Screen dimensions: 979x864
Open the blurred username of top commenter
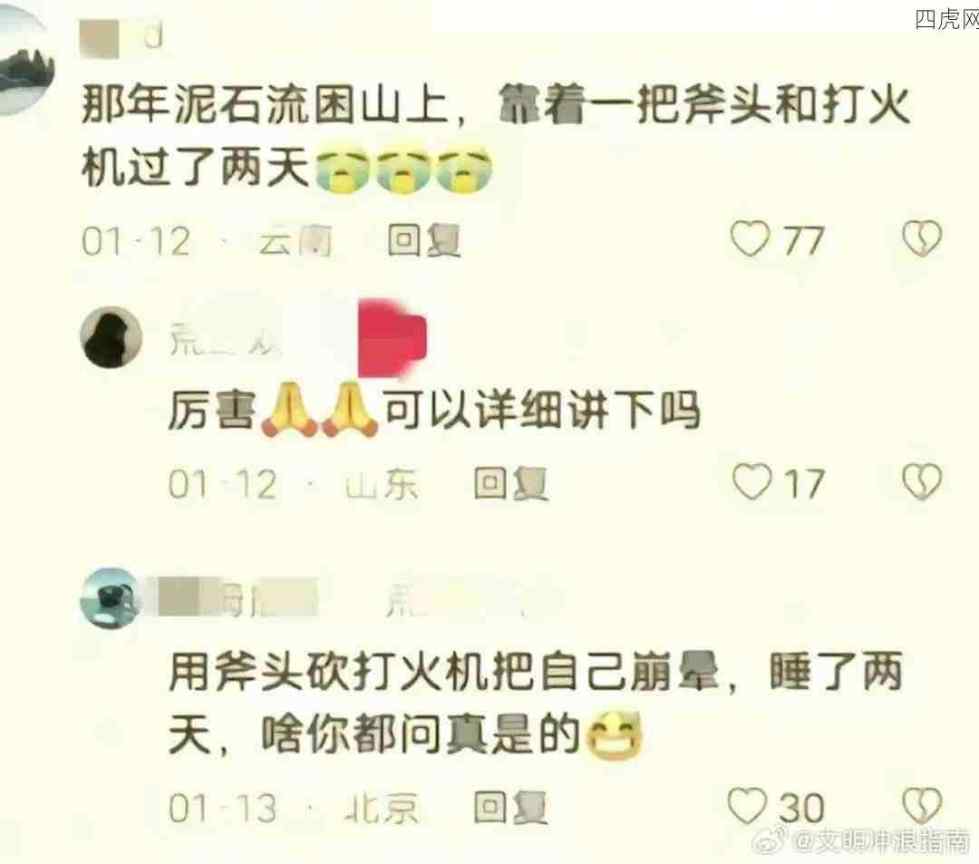tap(122, 37)
